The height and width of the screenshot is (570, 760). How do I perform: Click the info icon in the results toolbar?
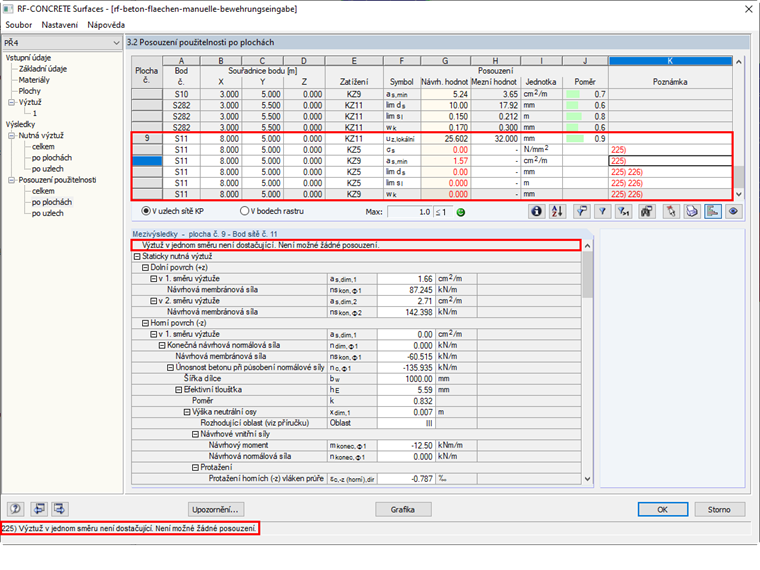click(536, 211)
